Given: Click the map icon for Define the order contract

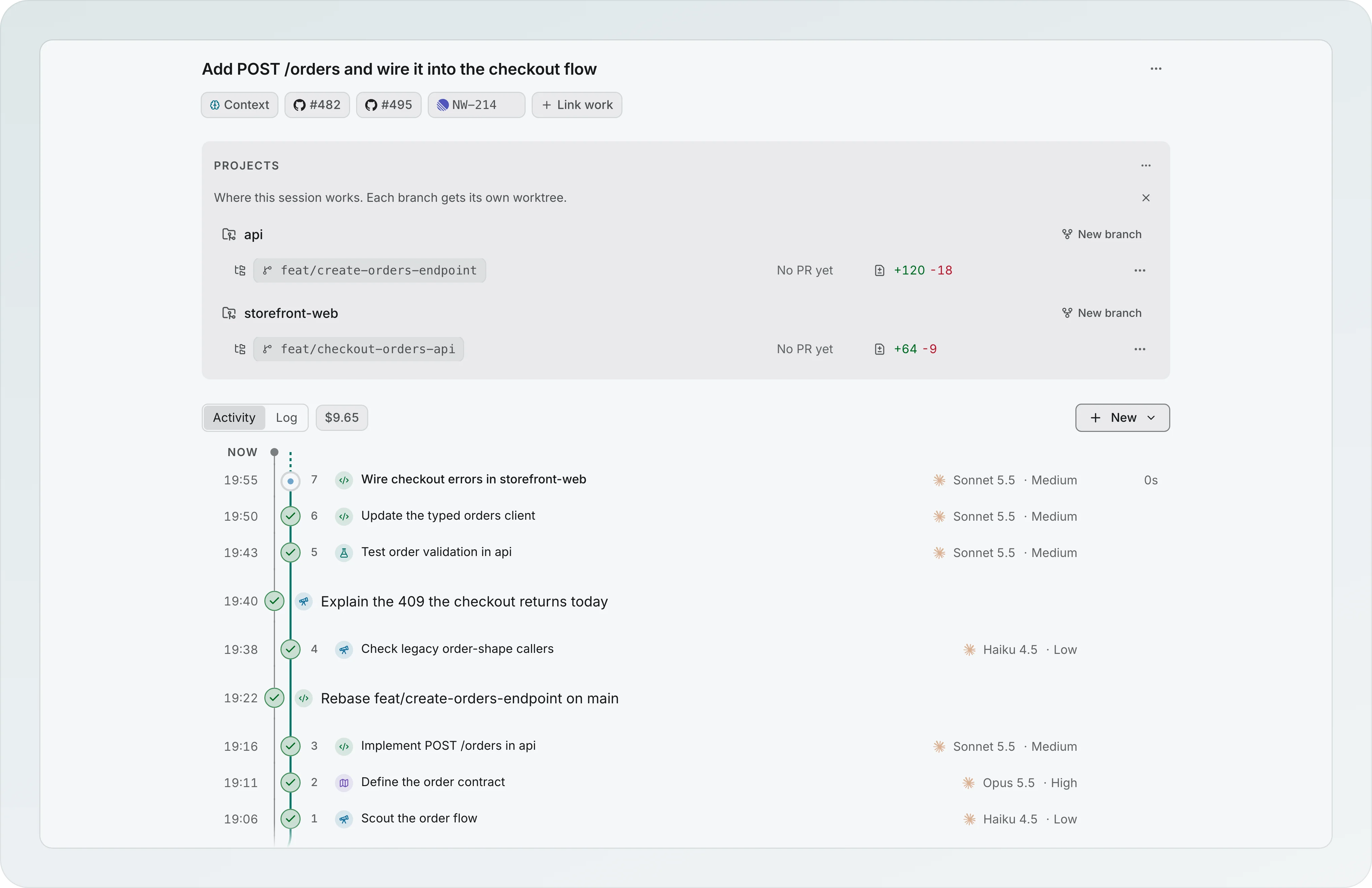Looking at the screenshot, I should point(344,783).
